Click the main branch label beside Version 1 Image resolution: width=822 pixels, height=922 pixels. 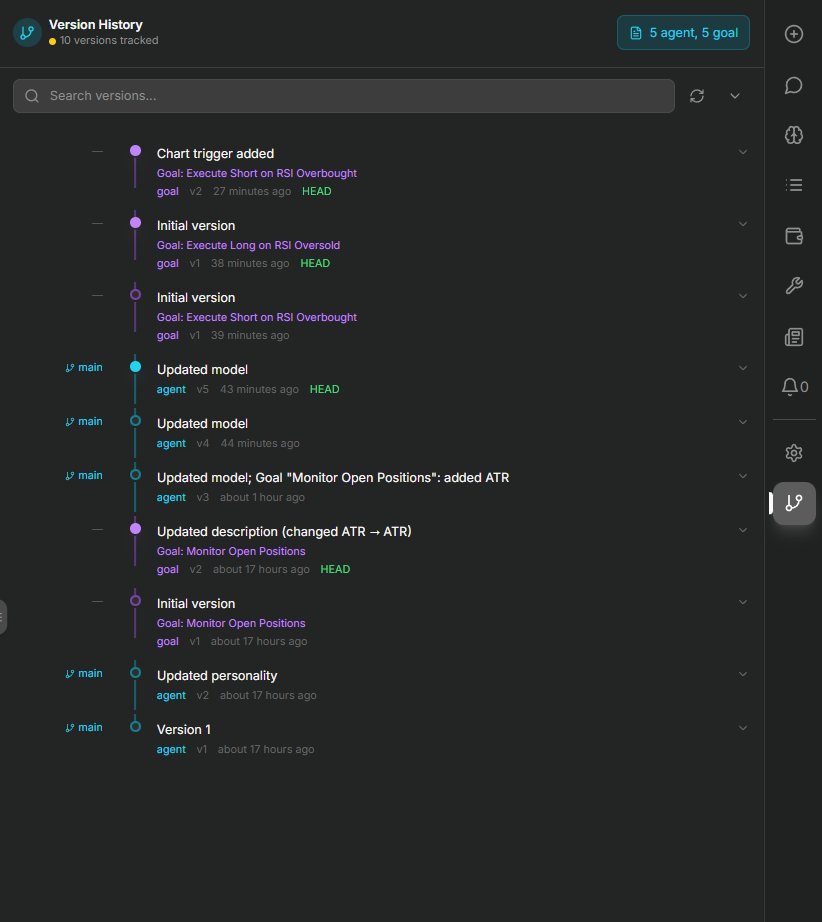point(83,727)
